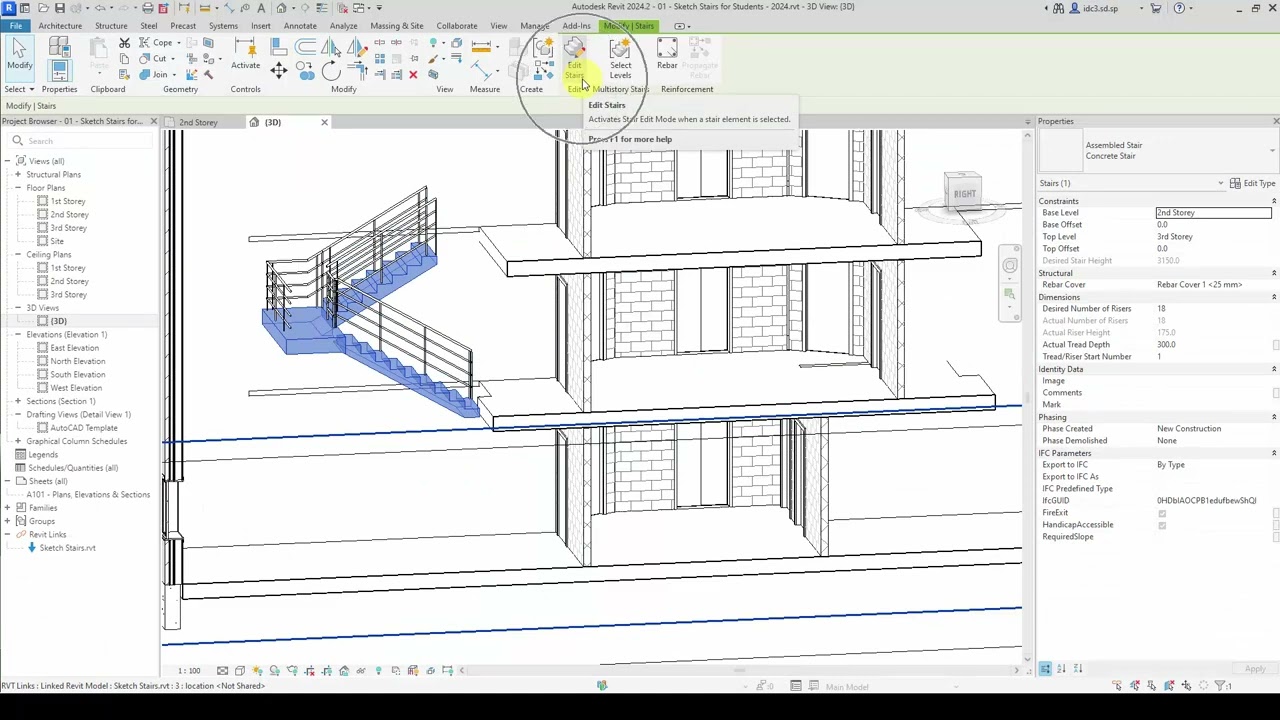Viewport: 1280px width, 720px height.
Task: Click the Rebar reinforcement tool
Action: 667,55
